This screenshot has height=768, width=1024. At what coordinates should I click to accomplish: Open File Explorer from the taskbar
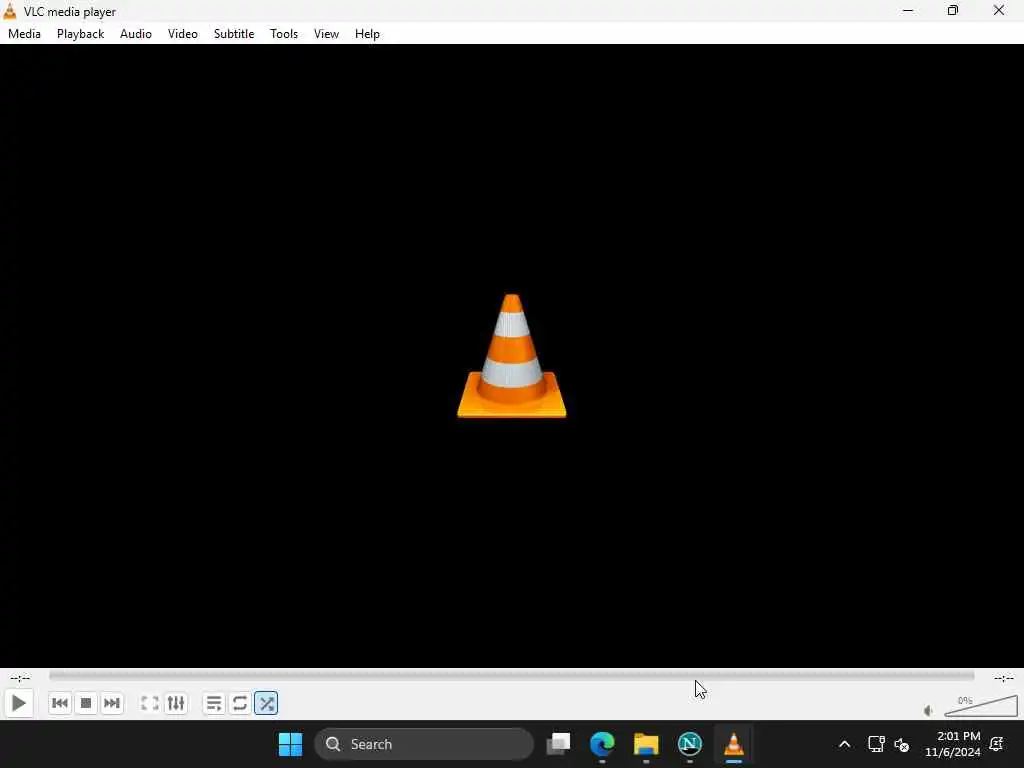click(646, 744)
